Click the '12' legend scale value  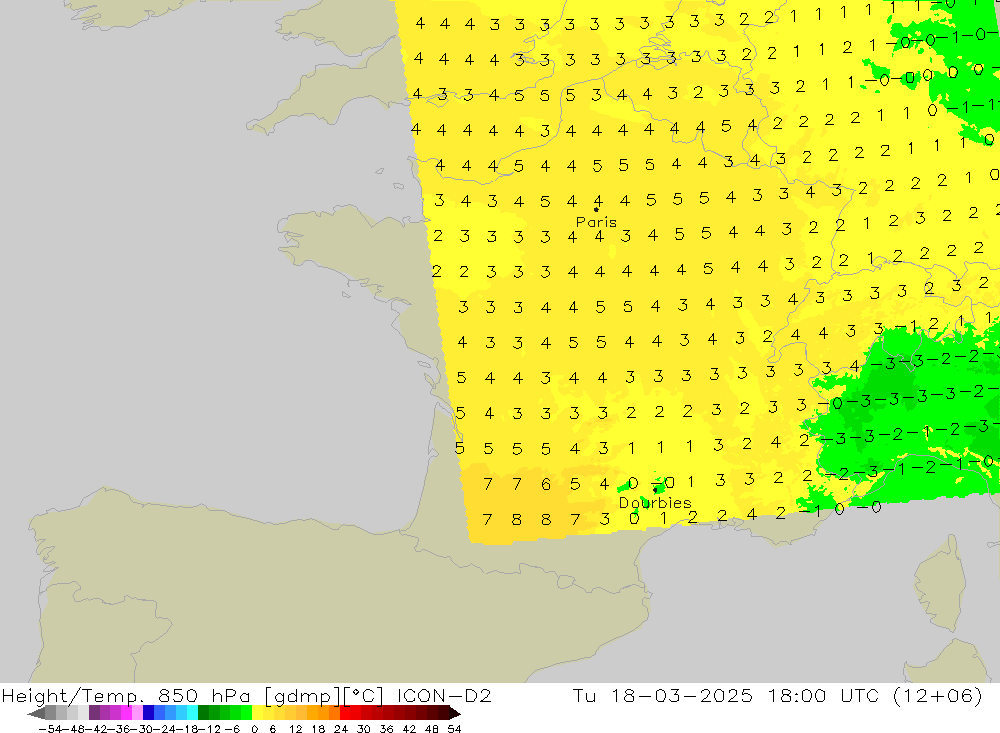click(x=296, y=729)
